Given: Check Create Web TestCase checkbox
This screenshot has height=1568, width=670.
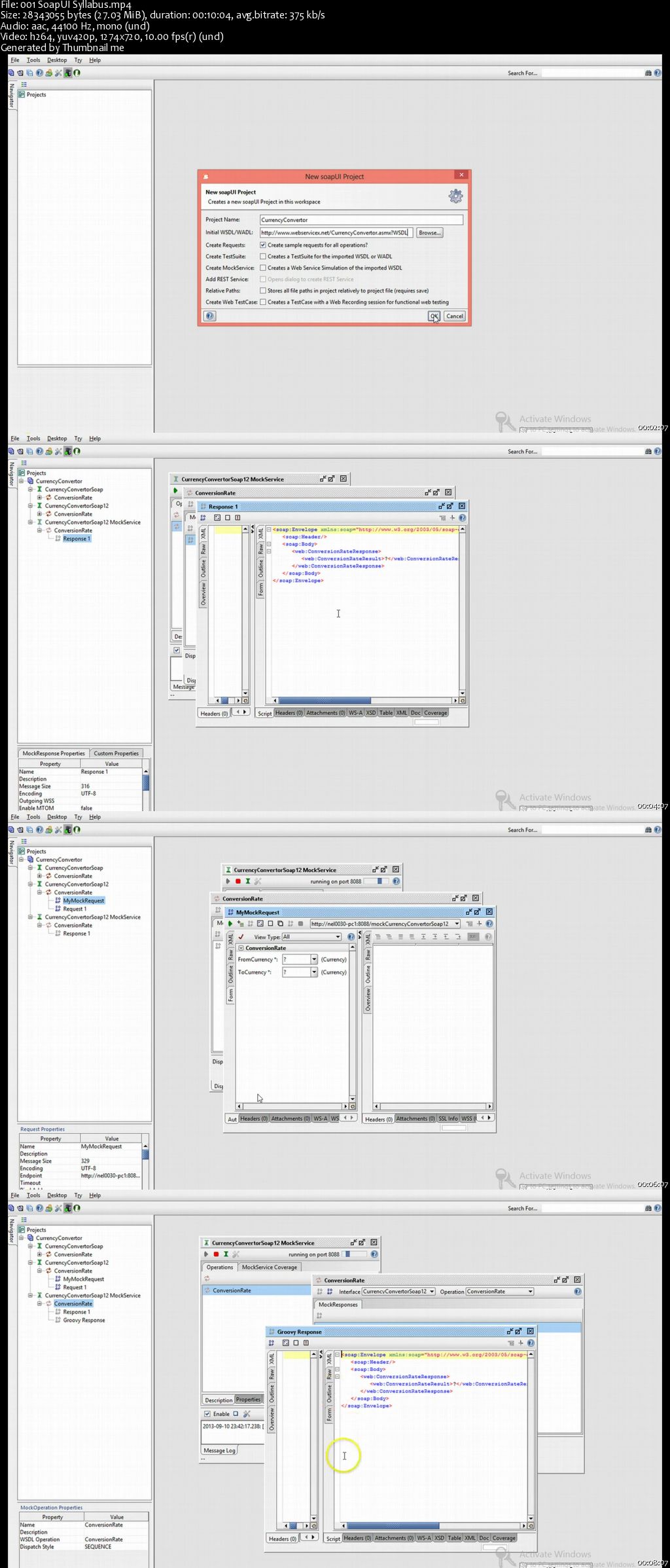Looking at the screenshot, I should coord(263,302).
